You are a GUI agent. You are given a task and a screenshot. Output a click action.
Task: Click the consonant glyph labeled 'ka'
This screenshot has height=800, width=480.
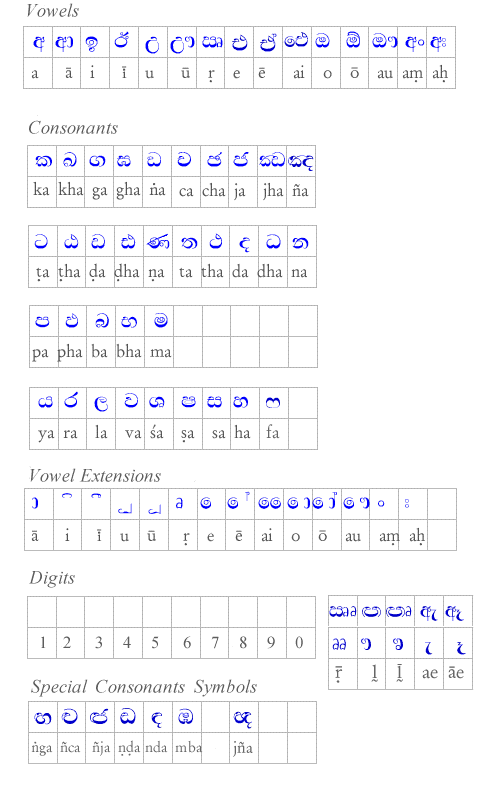pyautogui.click(x=43, y=161)
